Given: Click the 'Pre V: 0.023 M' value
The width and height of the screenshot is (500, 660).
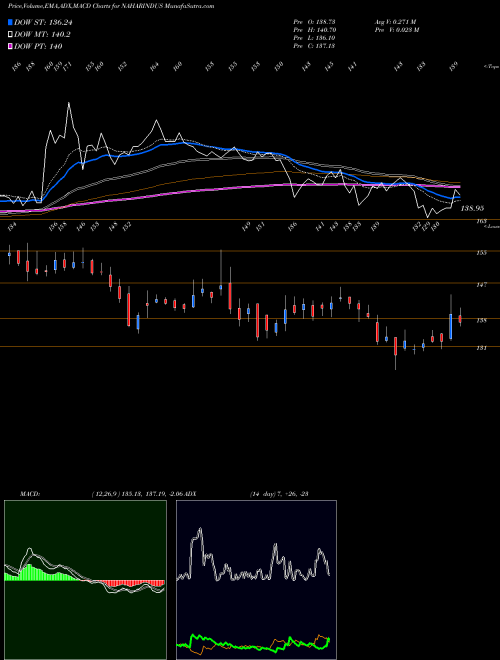Looking at the screenshot, I should click(396, 30).
